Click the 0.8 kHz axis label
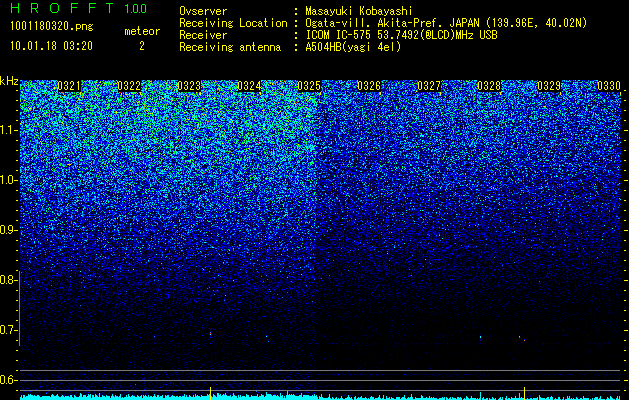 click(8, 280)
